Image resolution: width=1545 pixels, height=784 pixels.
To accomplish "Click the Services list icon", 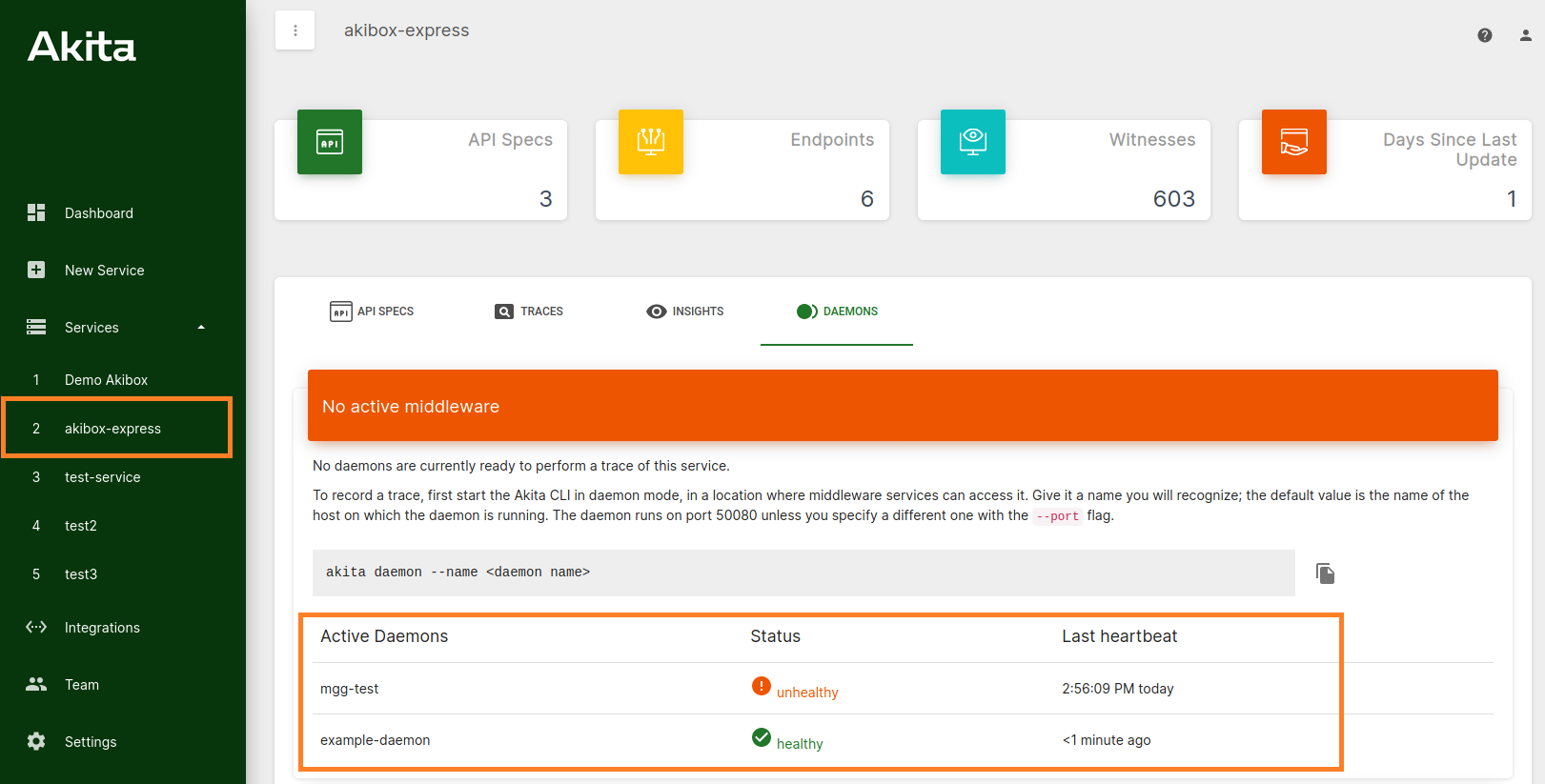I will 36,327.
